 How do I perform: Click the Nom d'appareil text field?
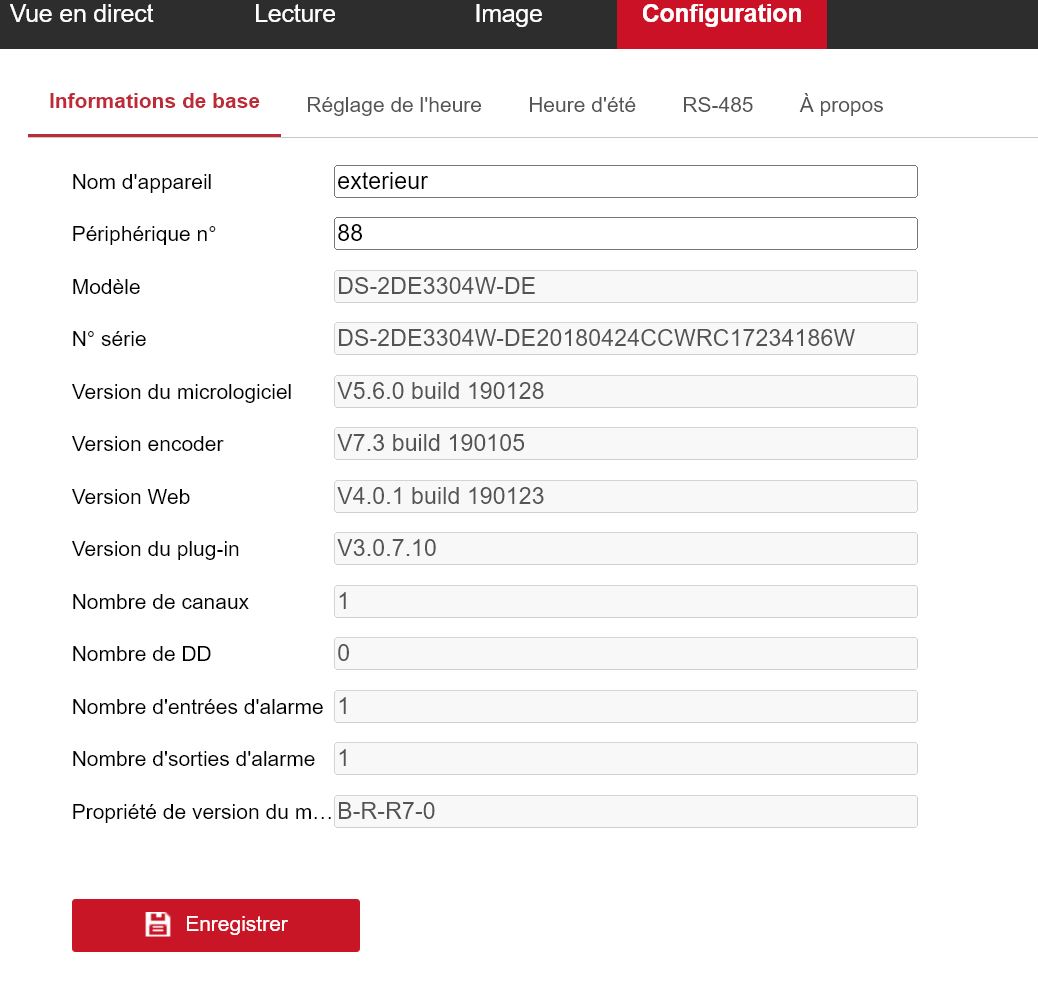[x=625, y=182]
